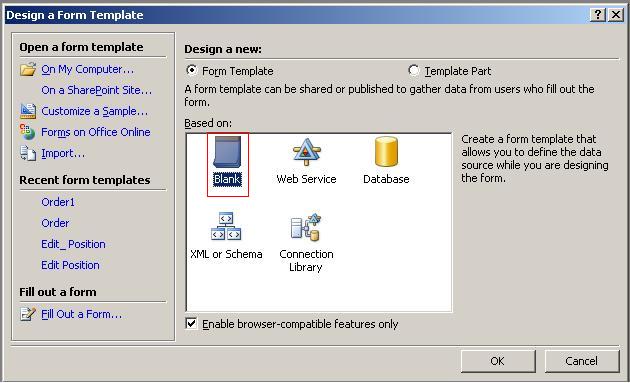The image size is (630, 383).
Task: Click the XML or Schema label
Action: coord(226,254)
